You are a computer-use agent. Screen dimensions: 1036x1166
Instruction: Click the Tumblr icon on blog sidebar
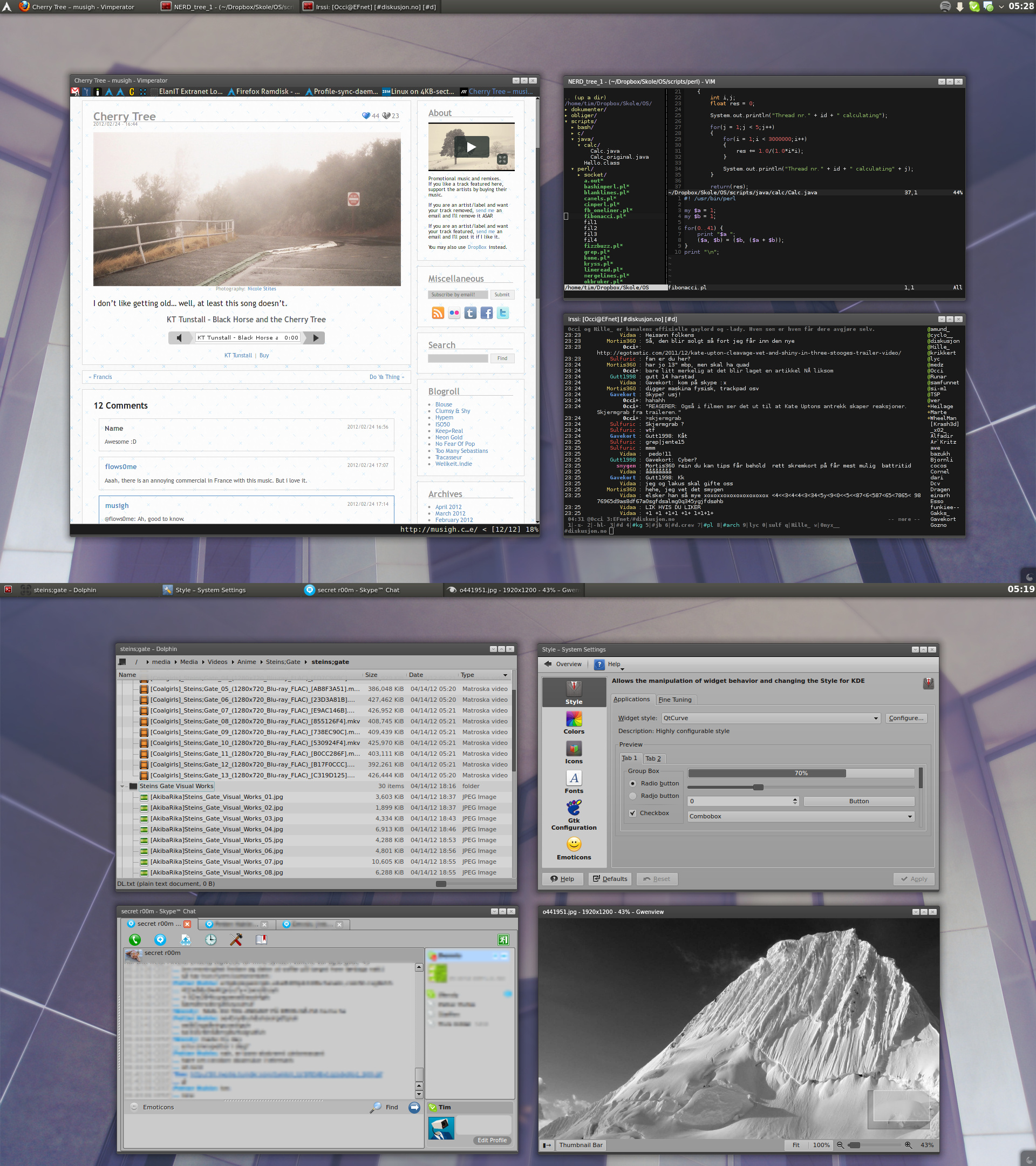pos(471,313)
